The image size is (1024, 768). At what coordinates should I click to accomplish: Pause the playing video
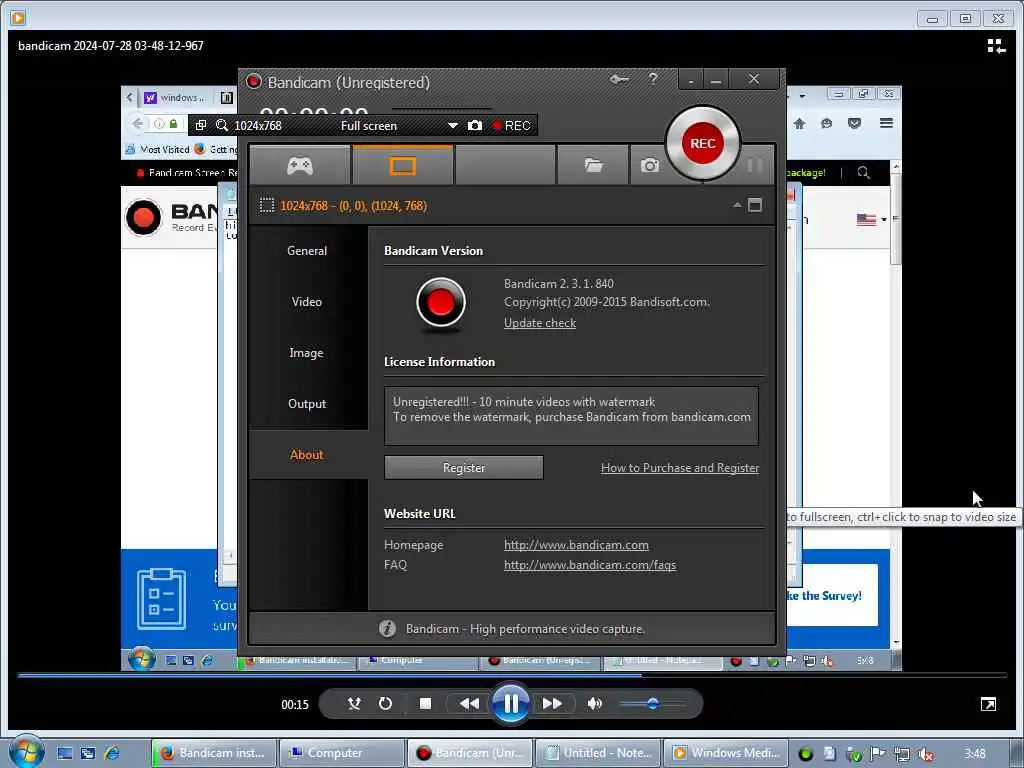point(511,703)
